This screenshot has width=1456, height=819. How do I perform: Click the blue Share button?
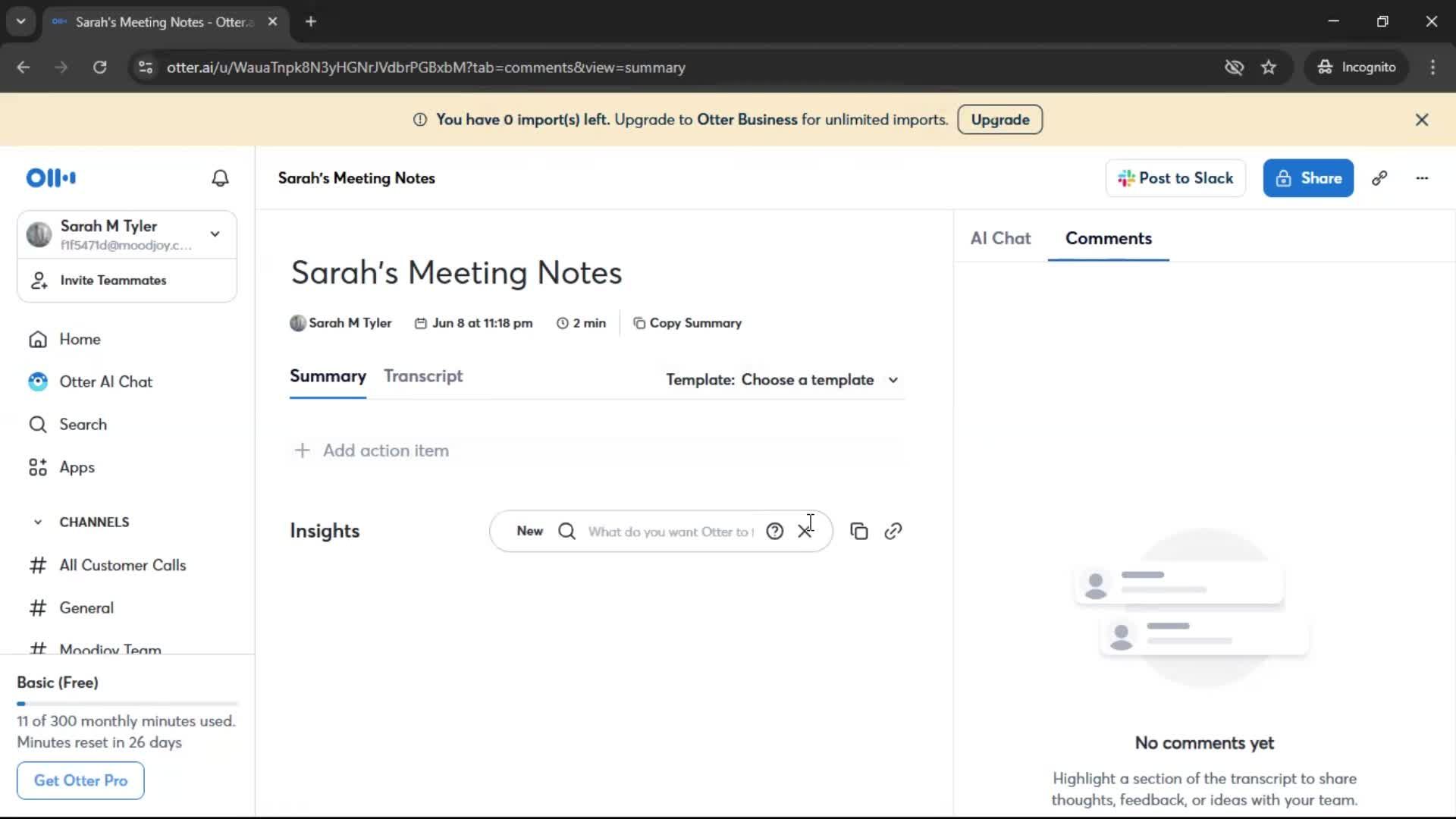(1308, 178)
